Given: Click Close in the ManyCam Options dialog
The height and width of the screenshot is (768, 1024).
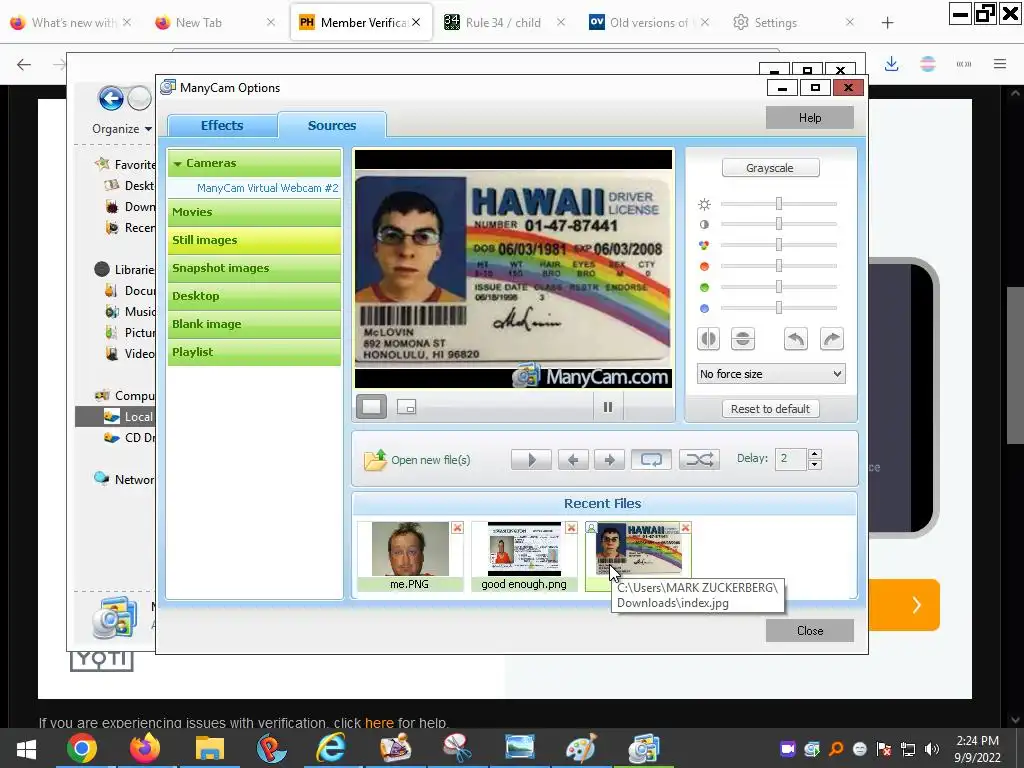Looking at the screenshot, I should click(810, 631).
